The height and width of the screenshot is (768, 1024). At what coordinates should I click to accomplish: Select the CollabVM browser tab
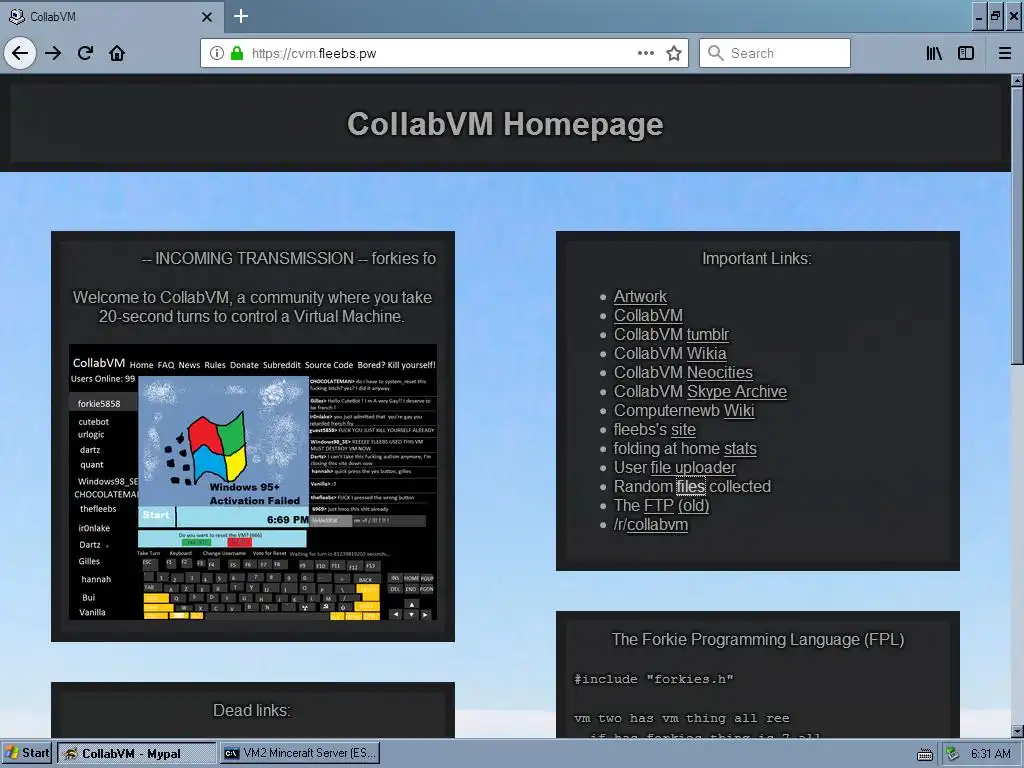[111, 16]
